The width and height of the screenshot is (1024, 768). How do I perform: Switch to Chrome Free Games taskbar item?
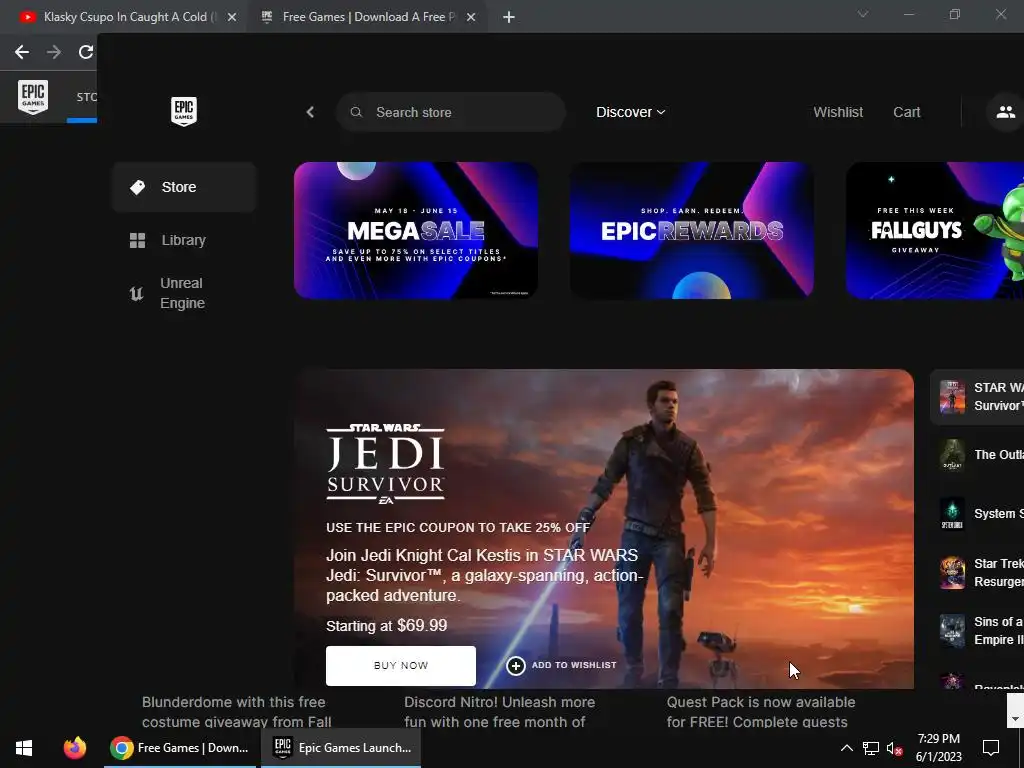point(180,748)
